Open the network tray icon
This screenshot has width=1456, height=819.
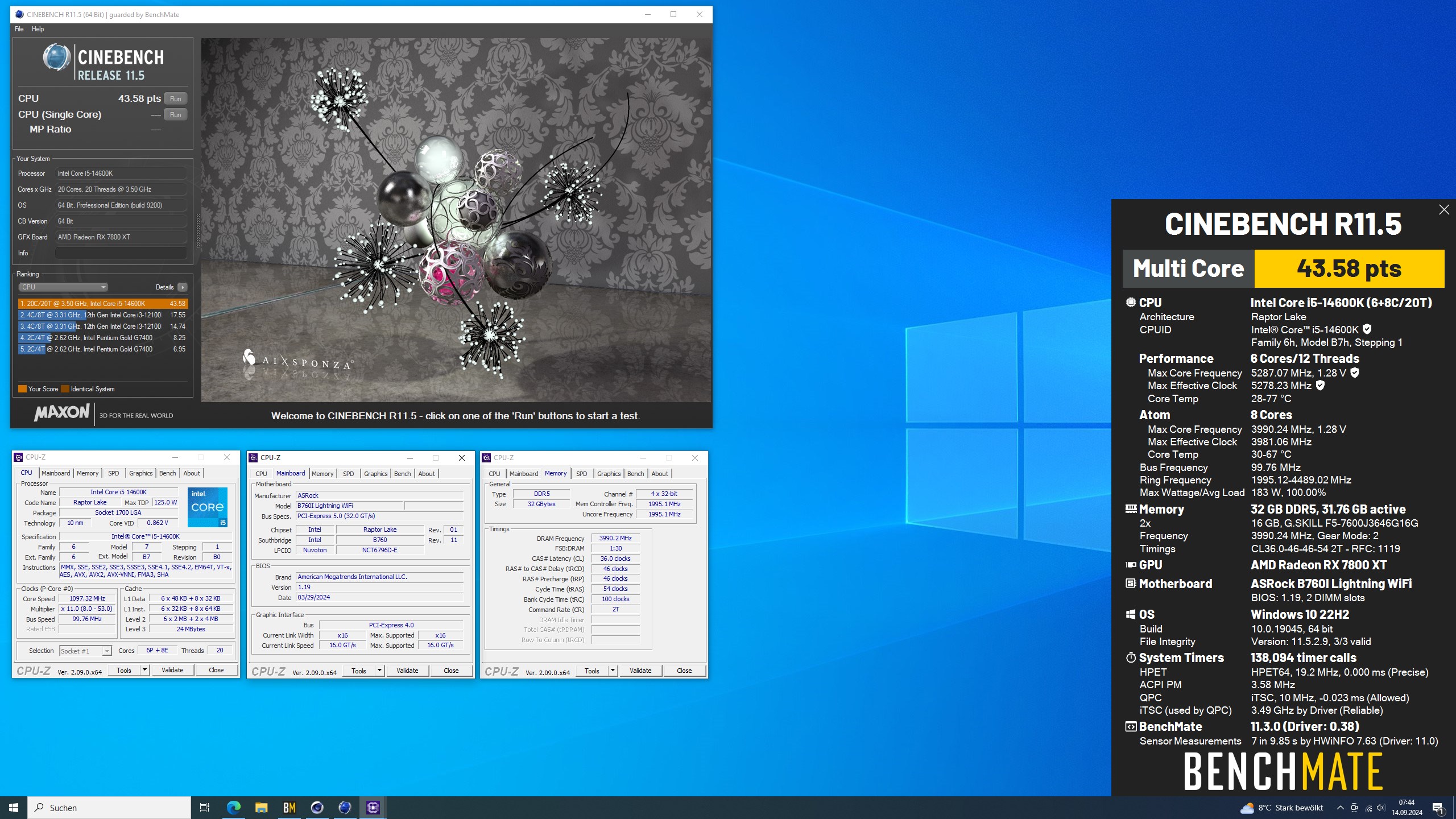[x=1368, y=808]
